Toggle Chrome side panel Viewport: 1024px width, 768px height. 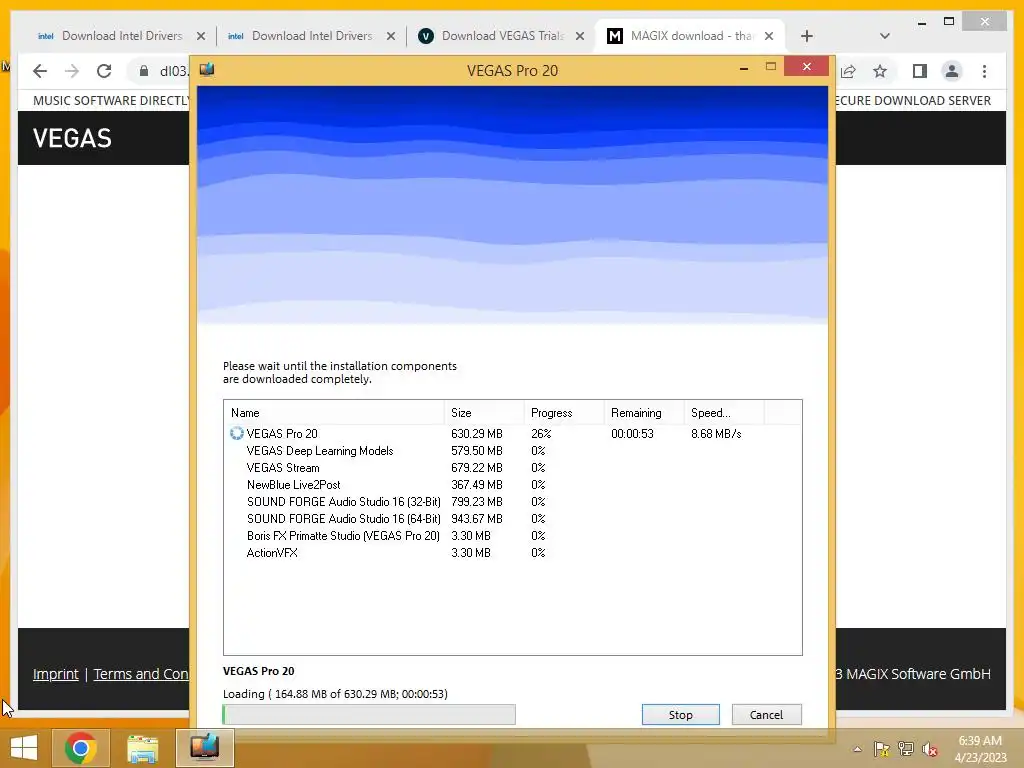click(x=920, y=71)
